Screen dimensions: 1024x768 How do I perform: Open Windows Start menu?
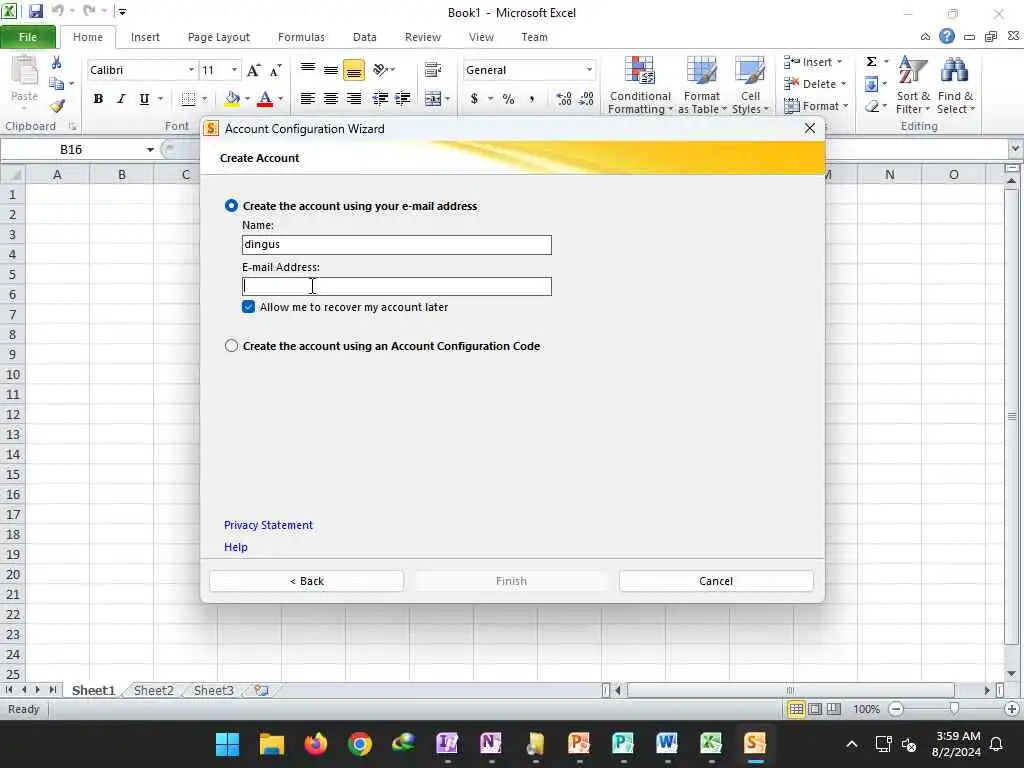click(227, 743)
